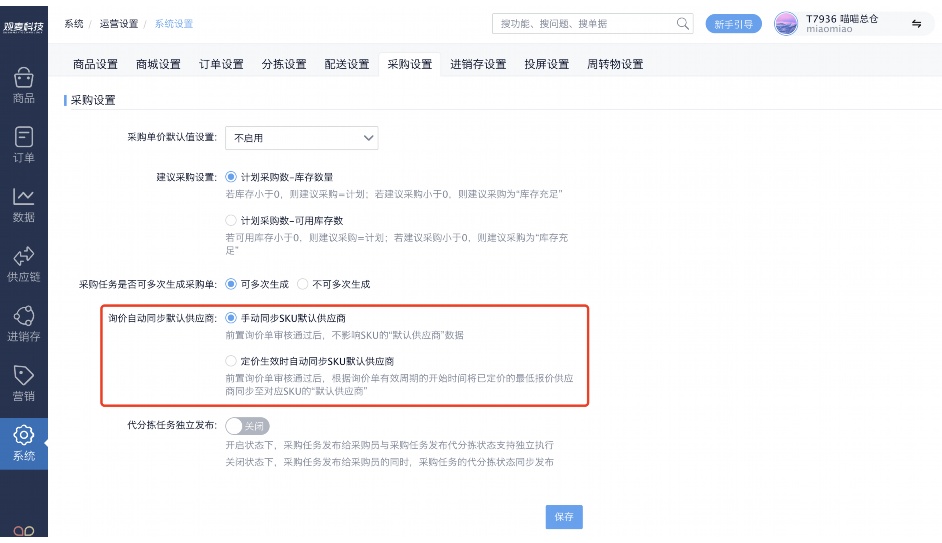
Task: Click the 新手引导 button
Action: (734, 24)
